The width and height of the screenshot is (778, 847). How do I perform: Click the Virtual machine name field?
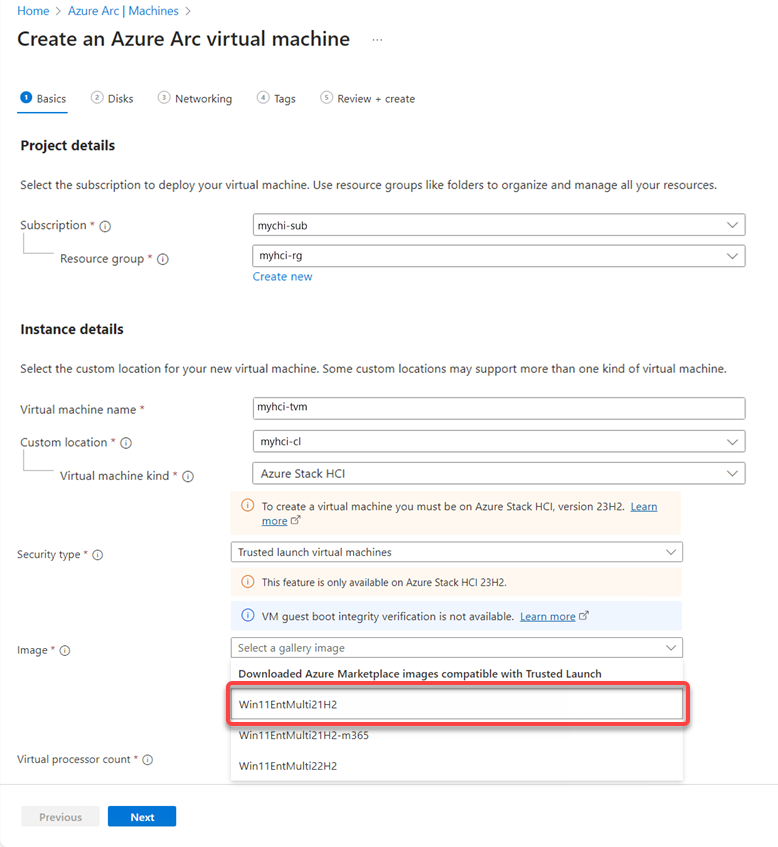[499, 408]
